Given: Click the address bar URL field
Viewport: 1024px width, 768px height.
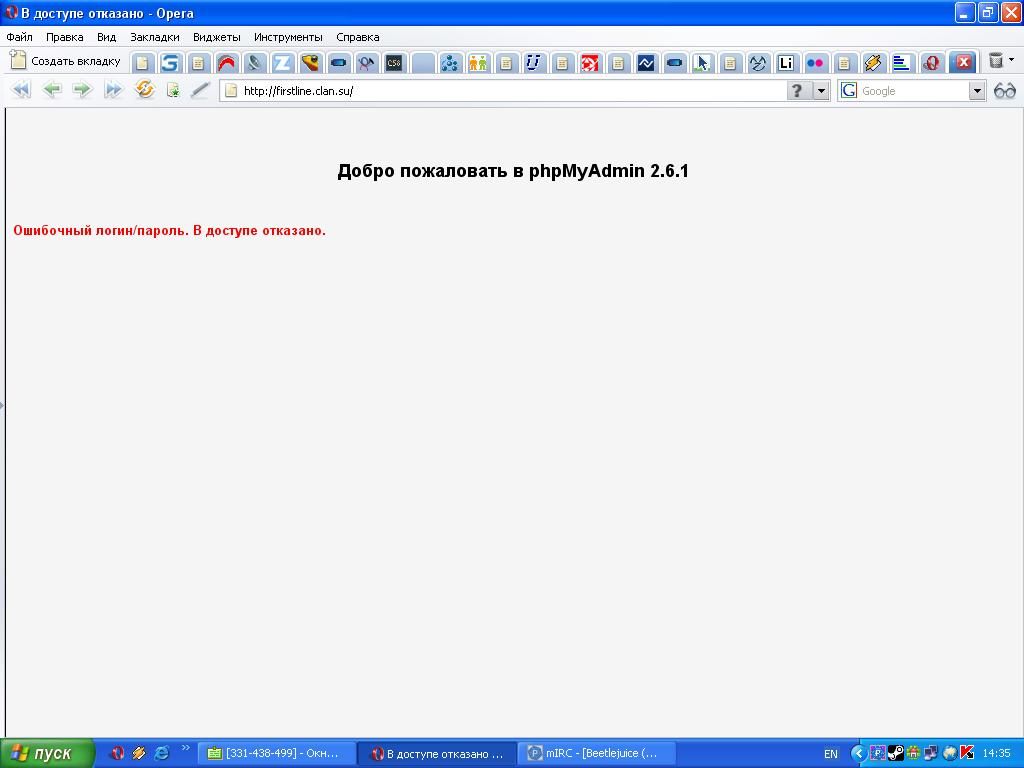Looking at the screenshot, I should point(503,91).
